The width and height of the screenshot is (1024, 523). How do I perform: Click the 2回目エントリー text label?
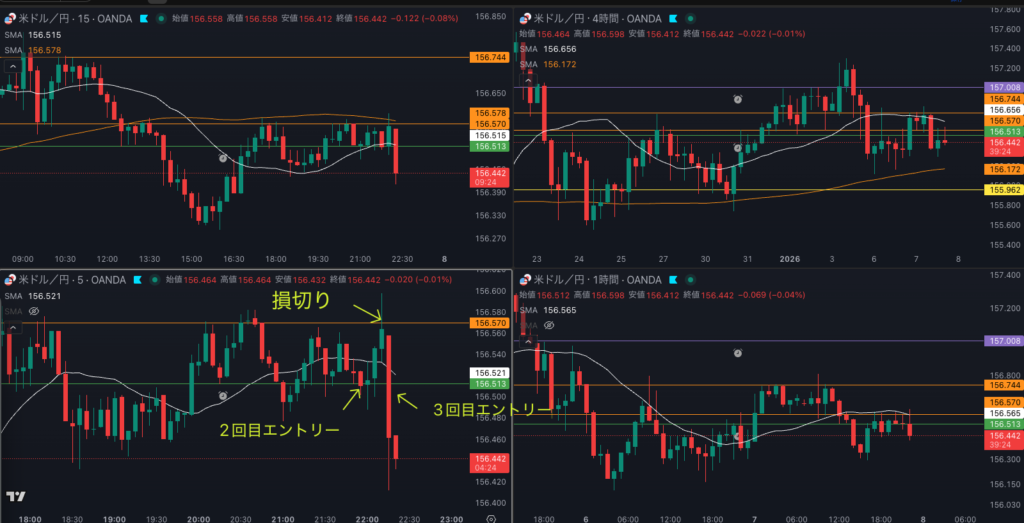279,429
